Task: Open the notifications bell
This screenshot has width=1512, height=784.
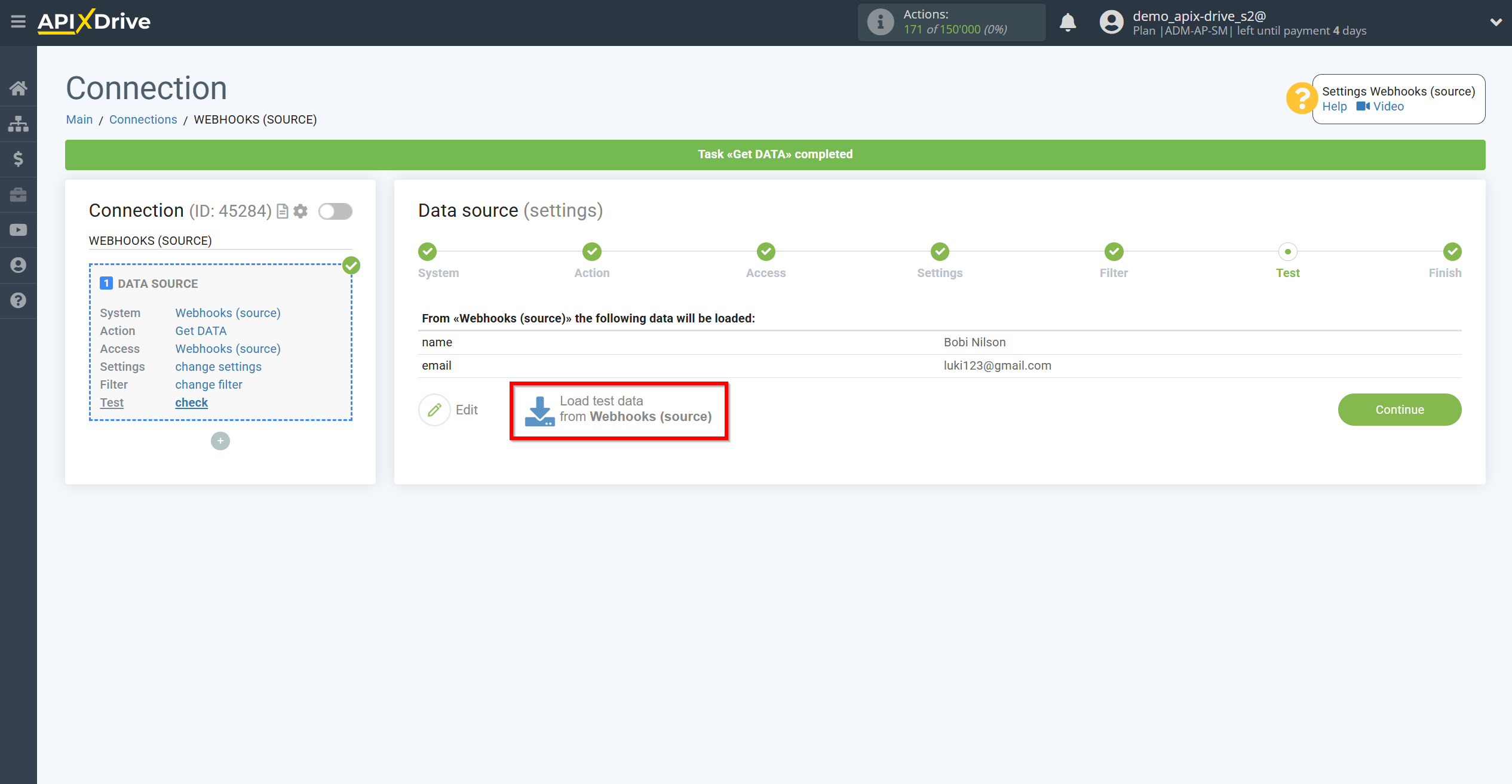Action: (x=1068, y=22)
